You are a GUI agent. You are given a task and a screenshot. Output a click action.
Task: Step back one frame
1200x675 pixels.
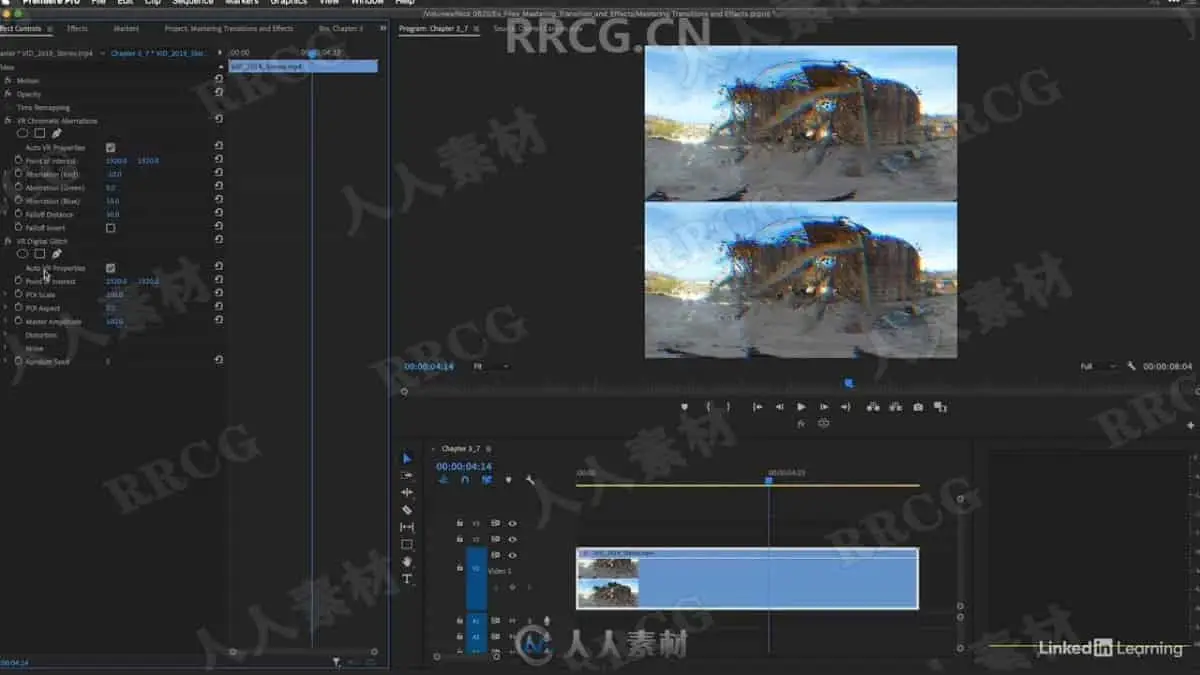click(x=779, y=407)
